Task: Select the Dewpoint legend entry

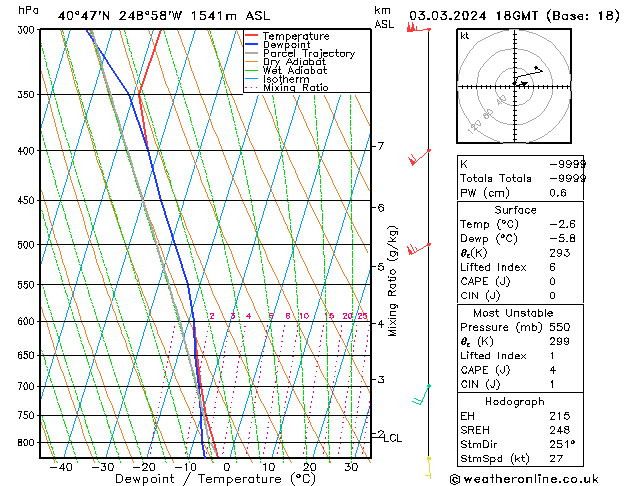Action: click(290, 45)
